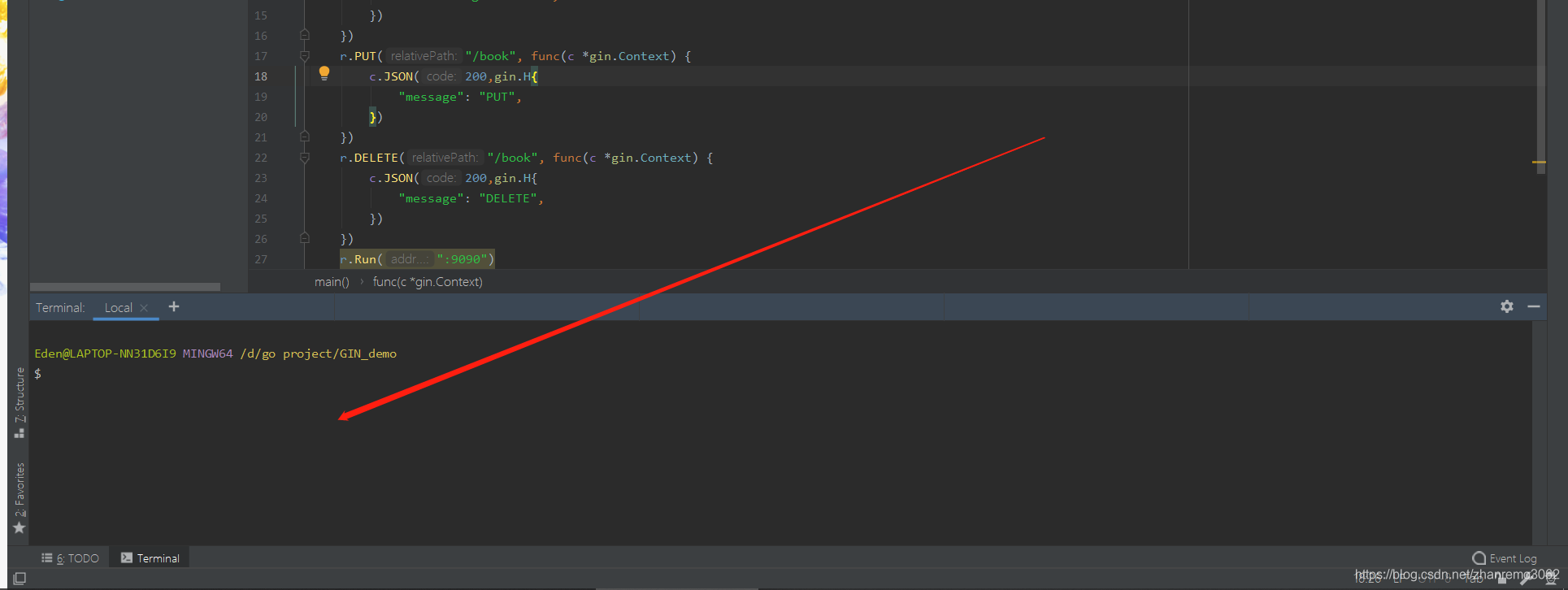This screenshot has width=1568, height=590.
Task: Collapse the r.PUT function block
Action: [x=305, y=56]
